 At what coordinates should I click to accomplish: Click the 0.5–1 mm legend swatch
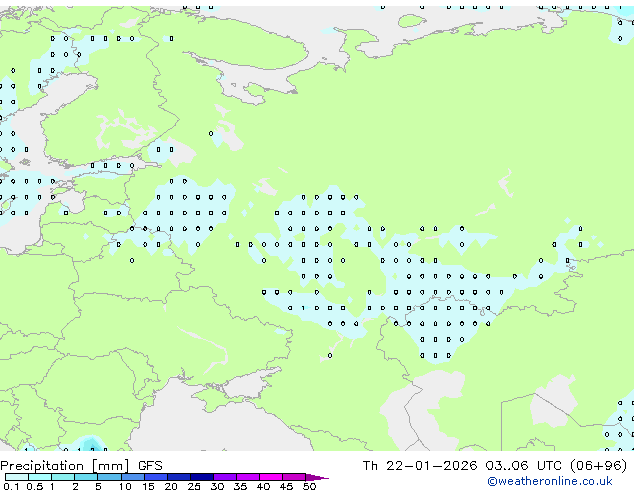(x=40, y=477)
